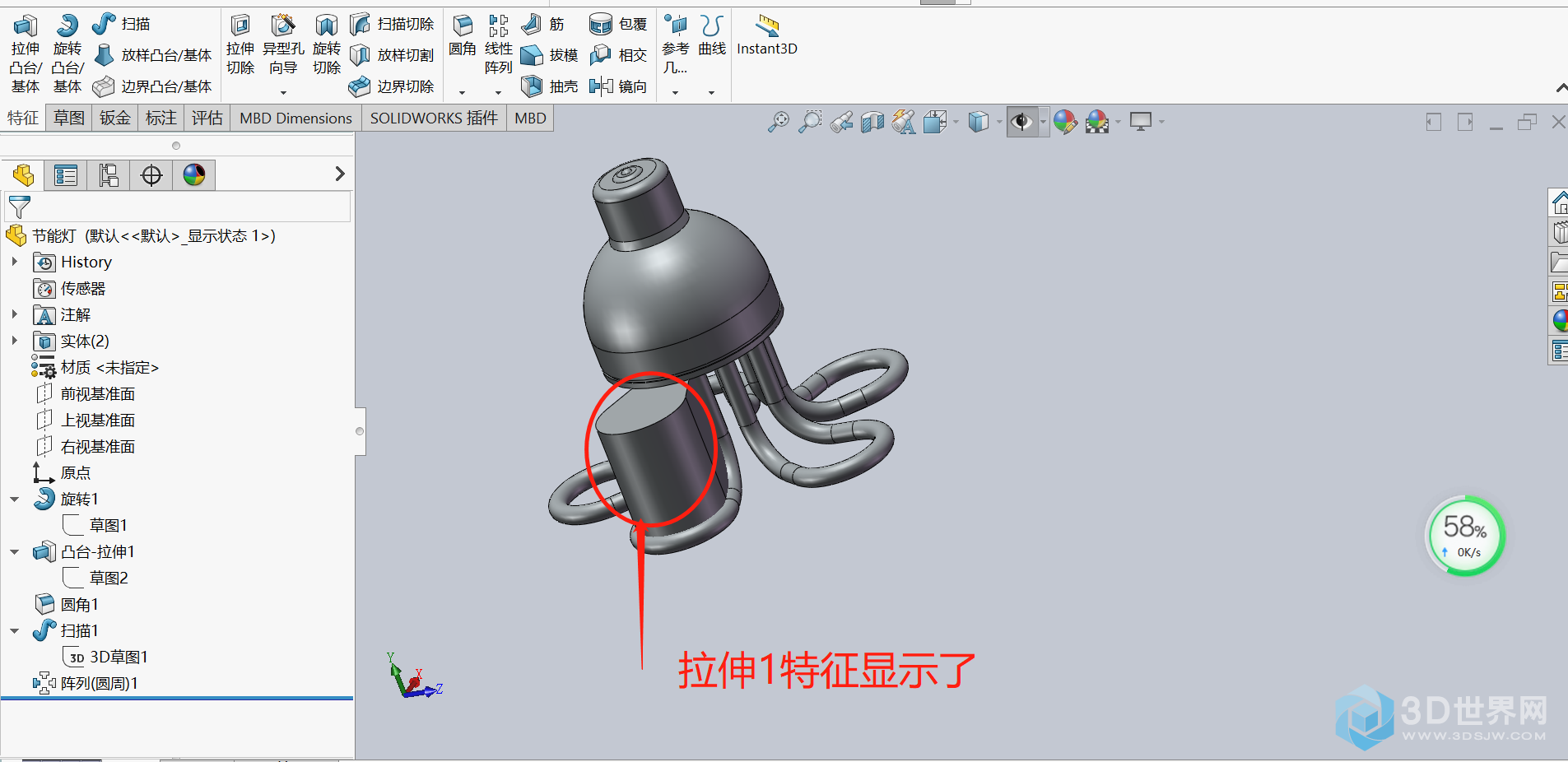Click the feature tree filter field

click(178, 207)
